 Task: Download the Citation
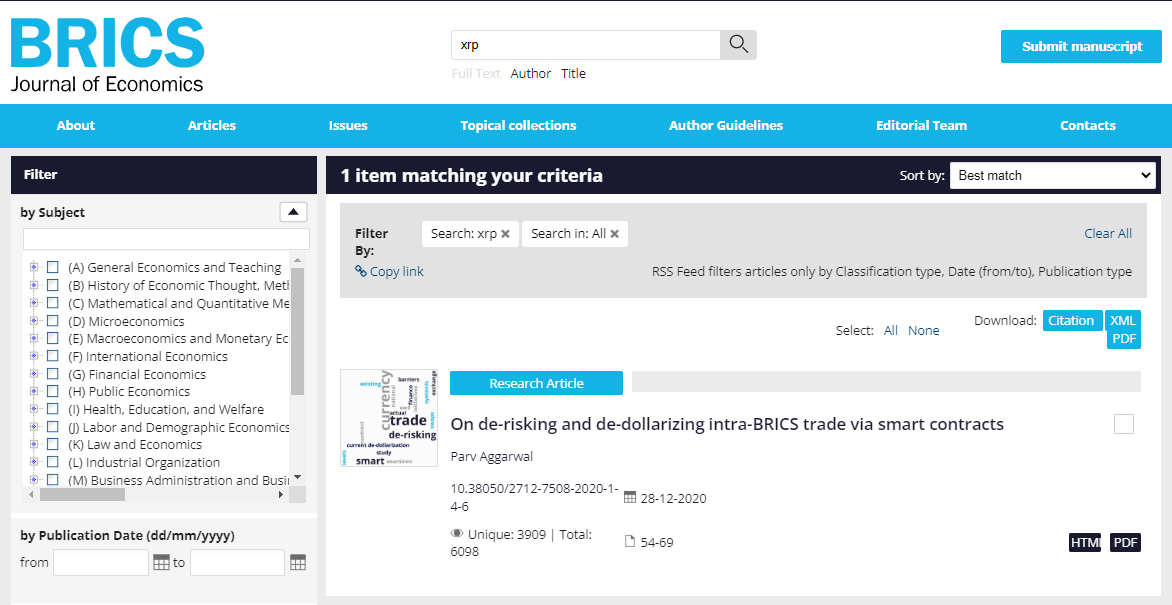(x=1071, y=320)
